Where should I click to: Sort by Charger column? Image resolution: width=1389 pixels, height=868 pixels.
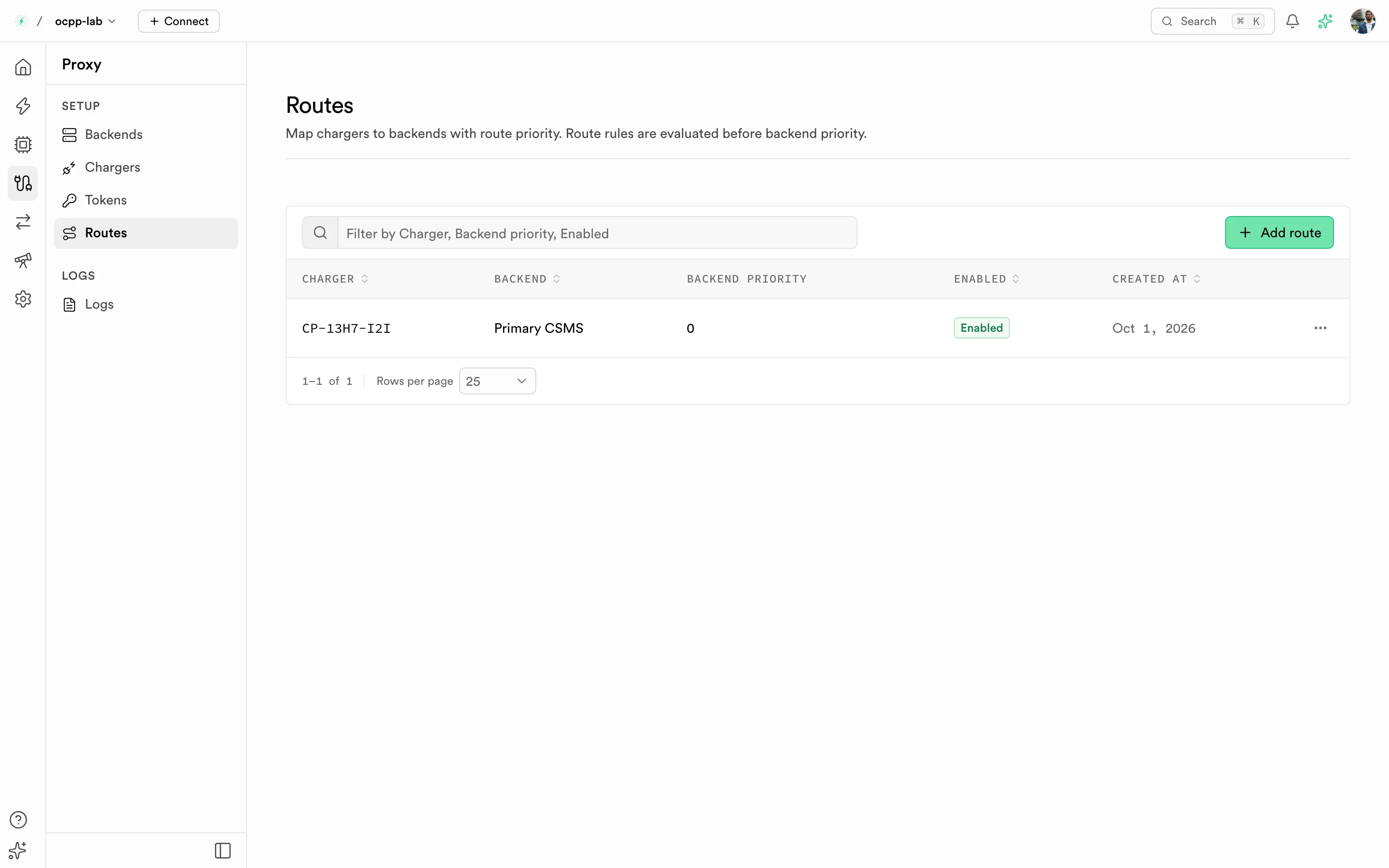(335, 278)
